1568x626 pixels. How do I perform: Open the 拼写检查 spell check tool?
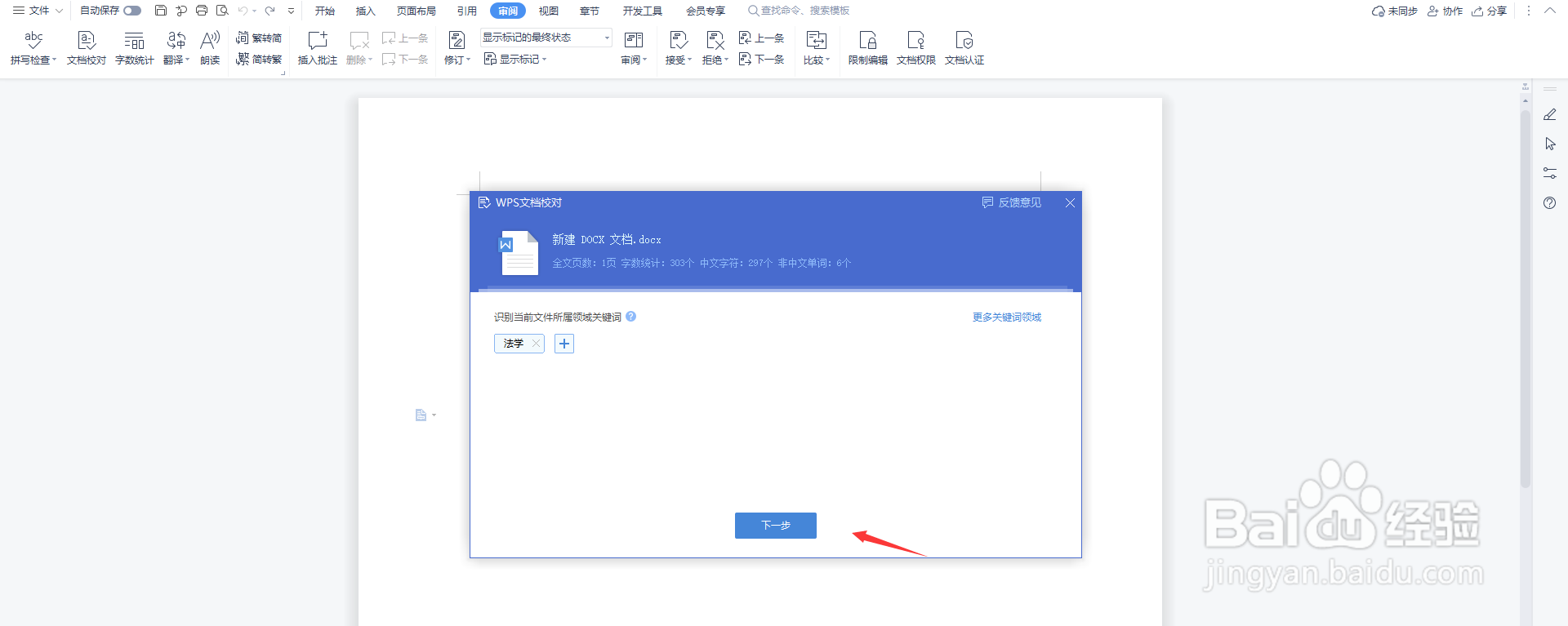[x=33, y=48]
